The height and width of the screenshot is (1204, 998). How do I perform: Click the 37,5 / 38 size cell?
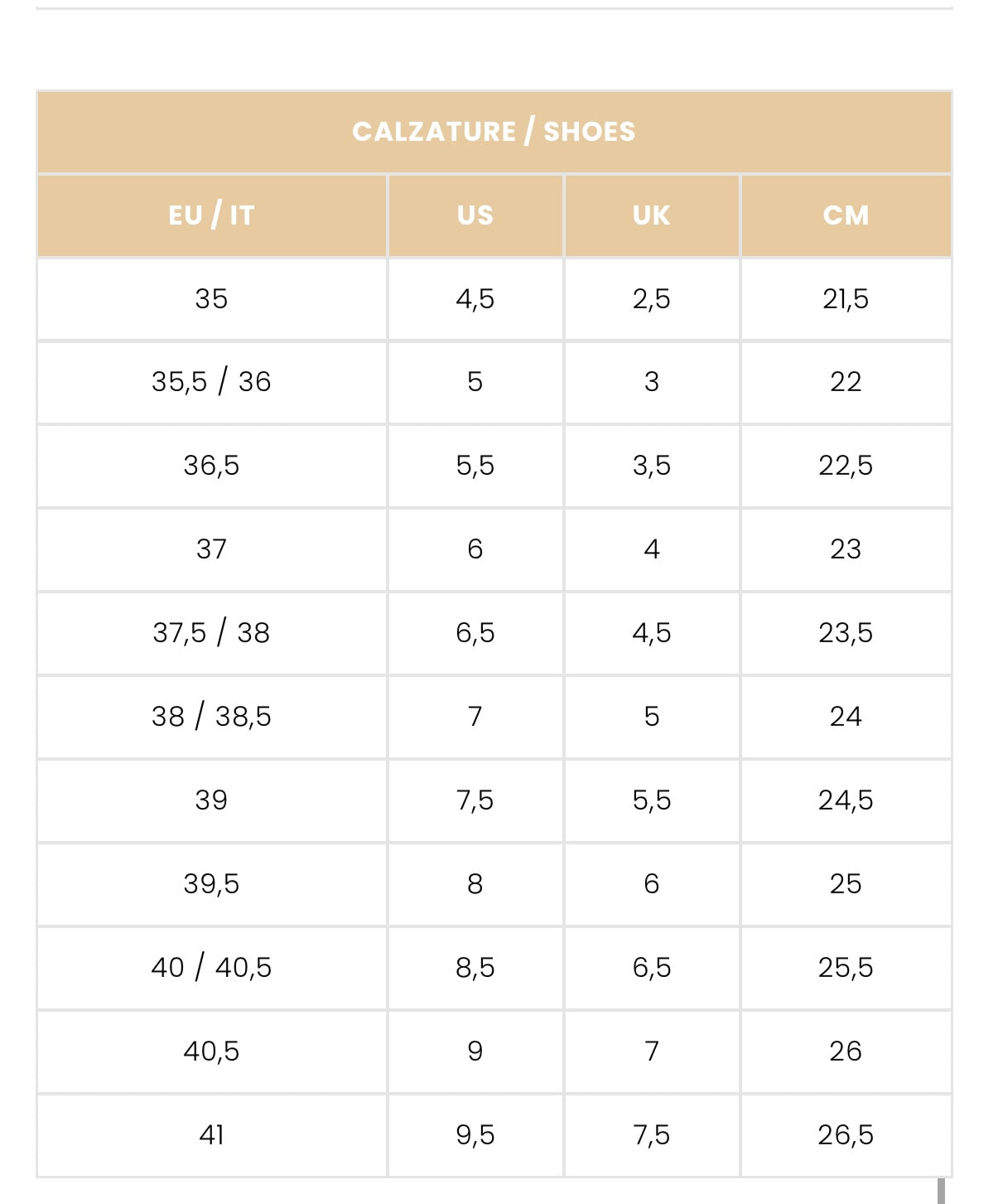[211, 633]
